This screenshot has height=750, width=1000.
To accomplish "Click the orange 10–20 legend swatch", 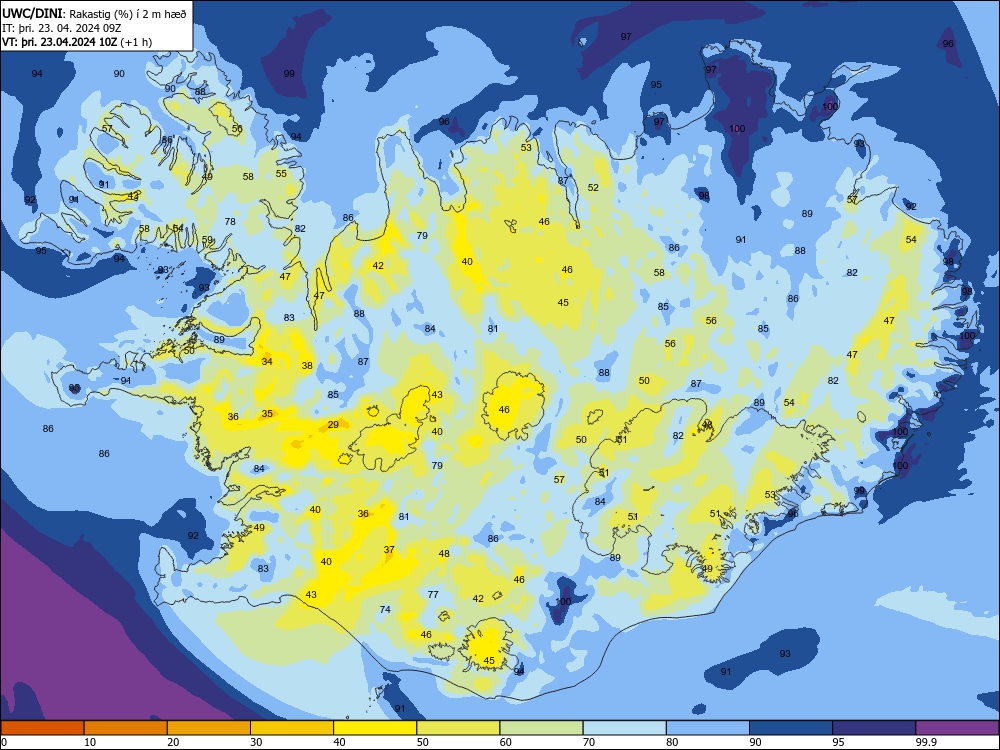I will point(126,728).
